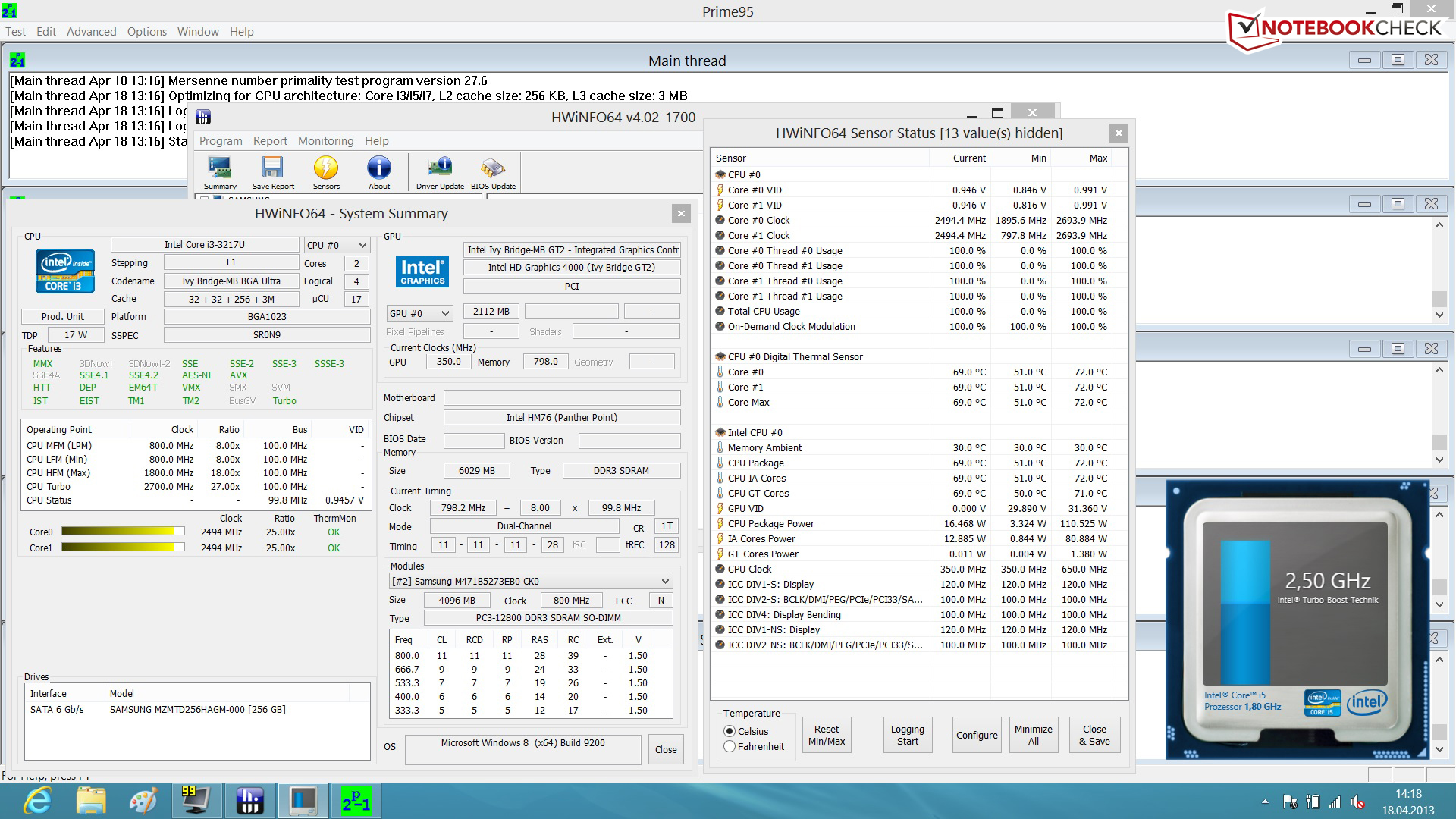The width and height of the screenshot is (1456, 819).
Task: Click the Core0 clock usage bar
Action: (123, 532)
